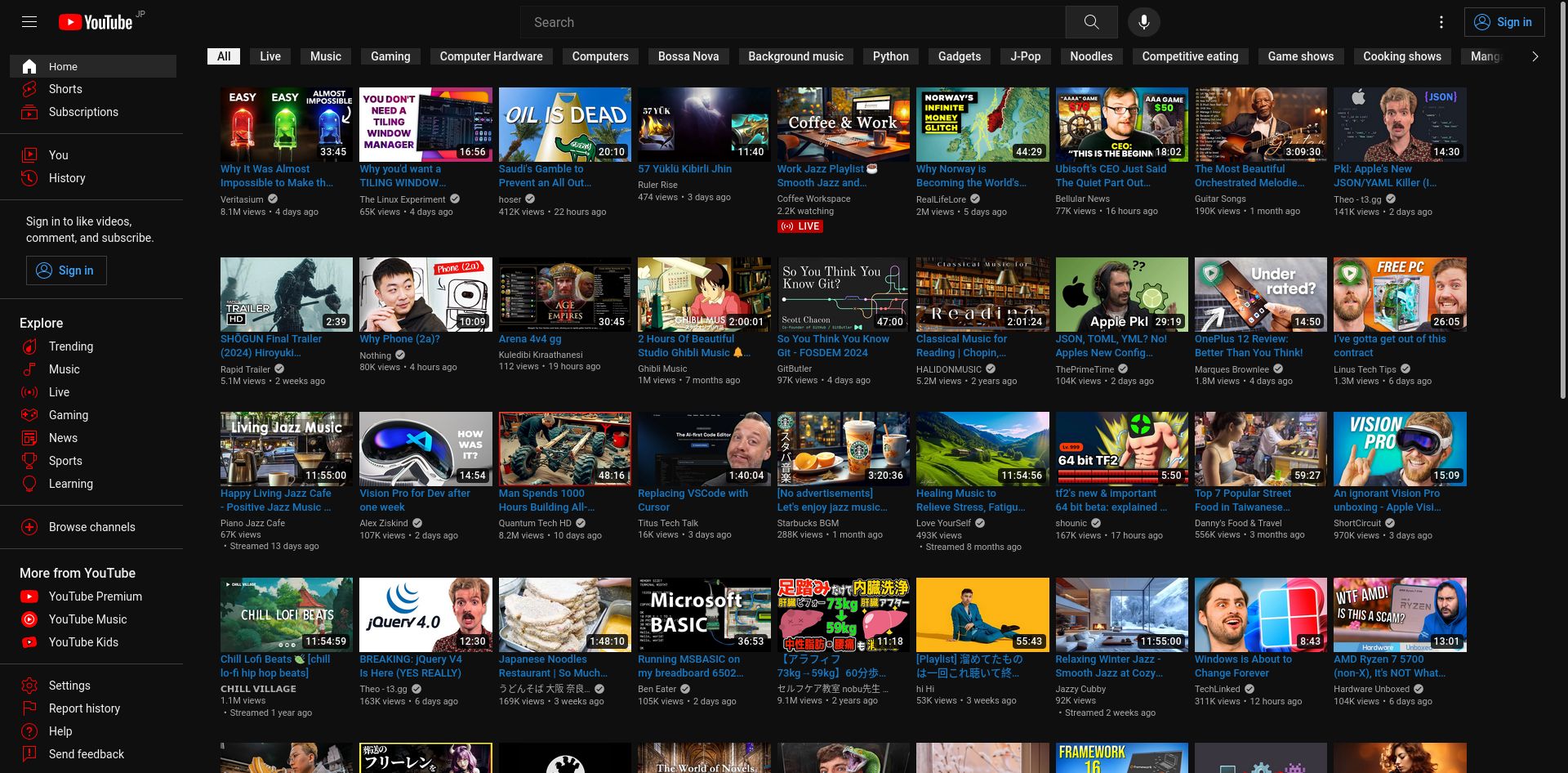Open Shorts in sidebar
This screenshot has height=773, width=1568.
click(x=93, y=89)
